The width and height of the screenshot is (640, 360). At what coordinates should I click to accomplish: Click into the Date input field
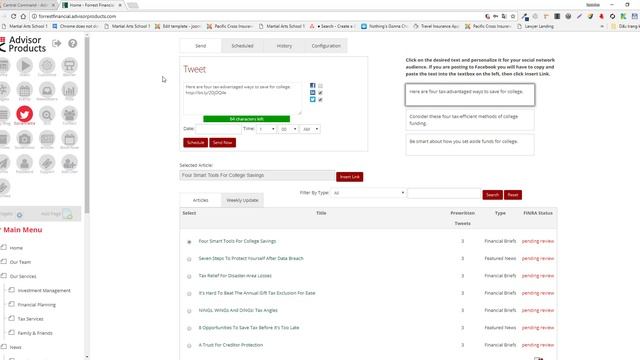[218, 129]
